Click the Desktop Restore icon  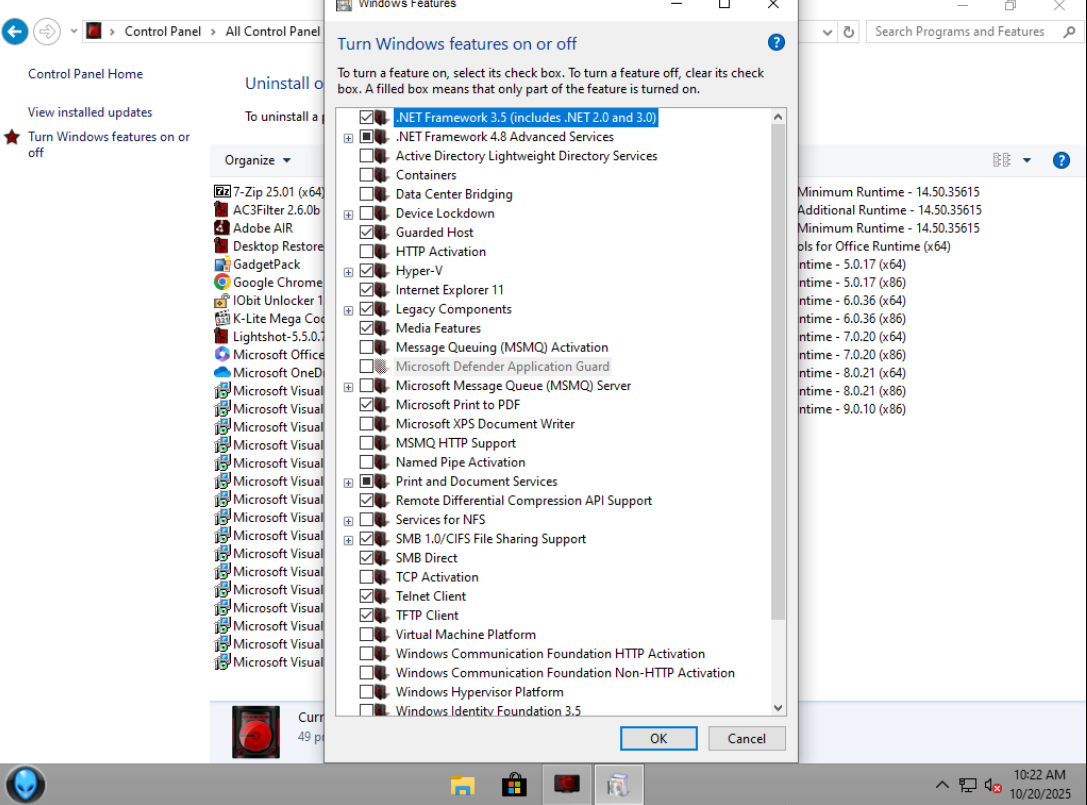coord(222,245)
